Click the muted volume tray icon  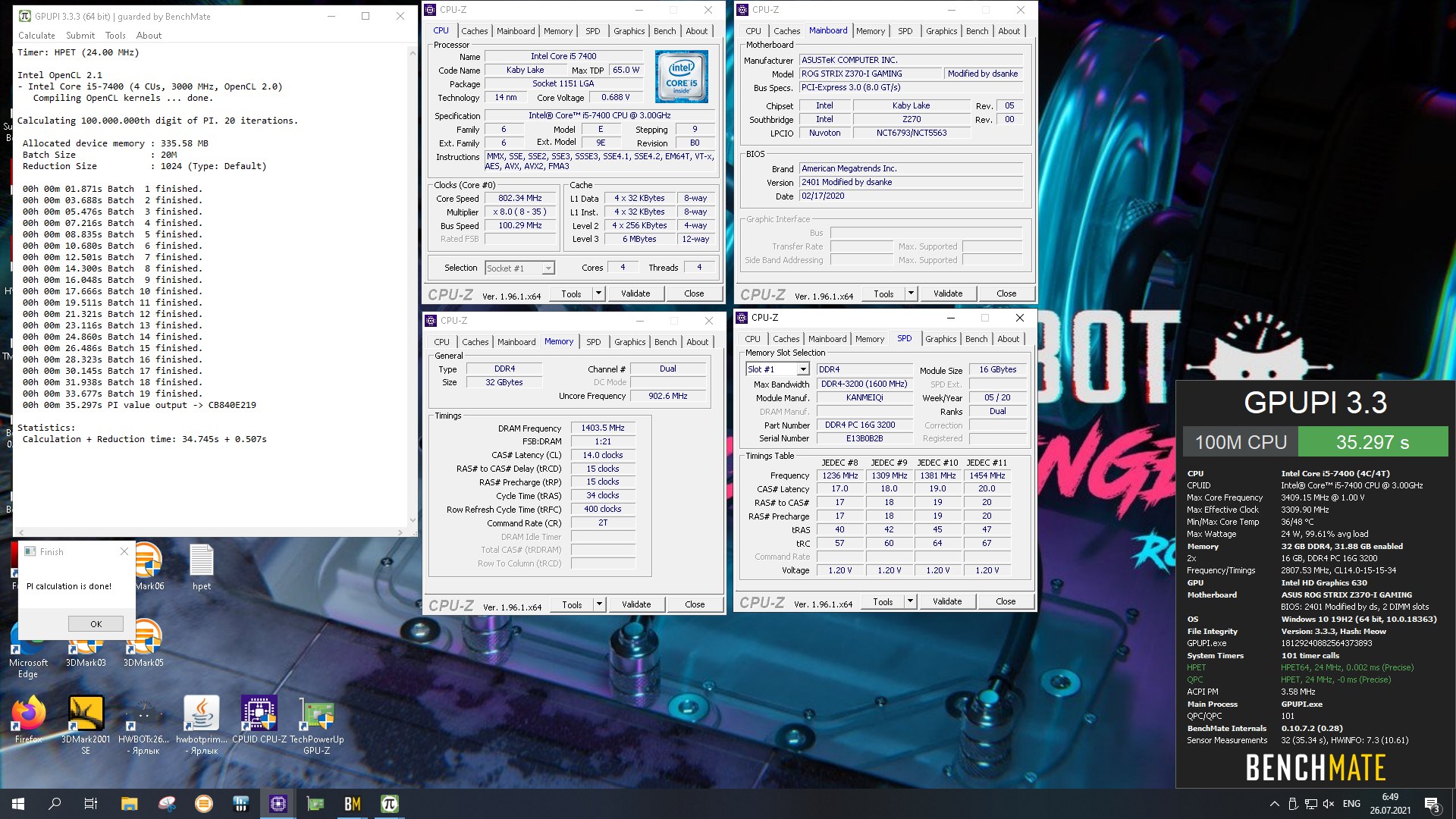tap(1328, 804)
